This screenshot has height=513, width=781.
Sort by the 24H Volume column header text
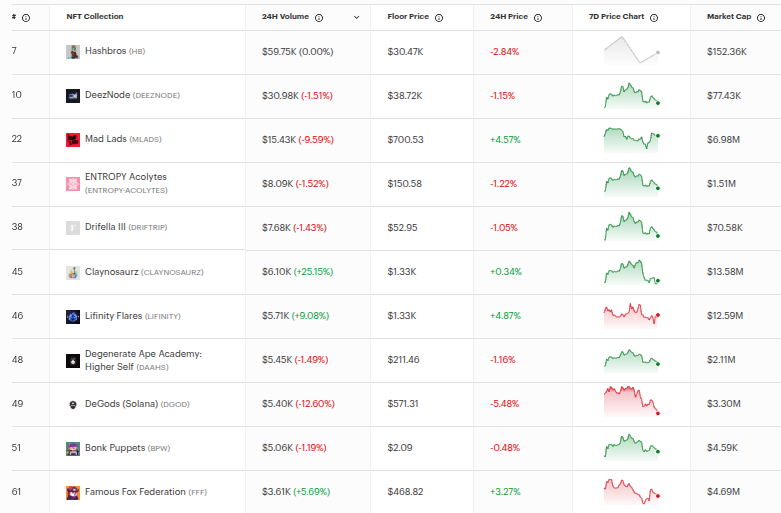point(285,16)
